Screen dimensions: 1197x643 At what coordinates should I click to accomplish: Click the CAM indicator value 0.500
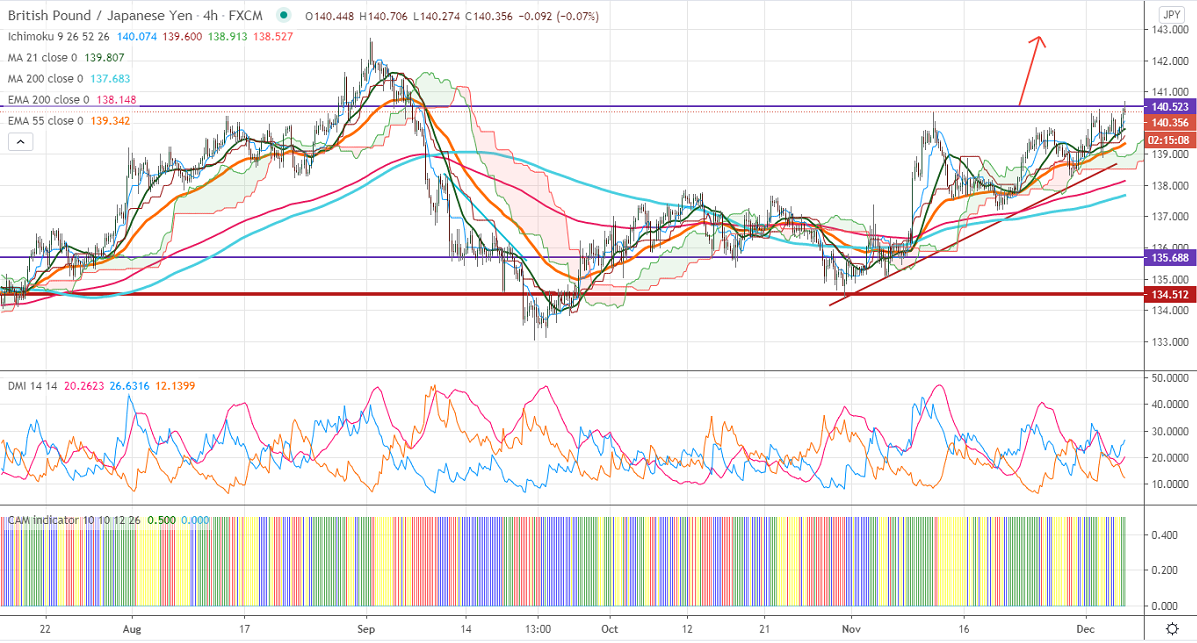click(162, 520)
